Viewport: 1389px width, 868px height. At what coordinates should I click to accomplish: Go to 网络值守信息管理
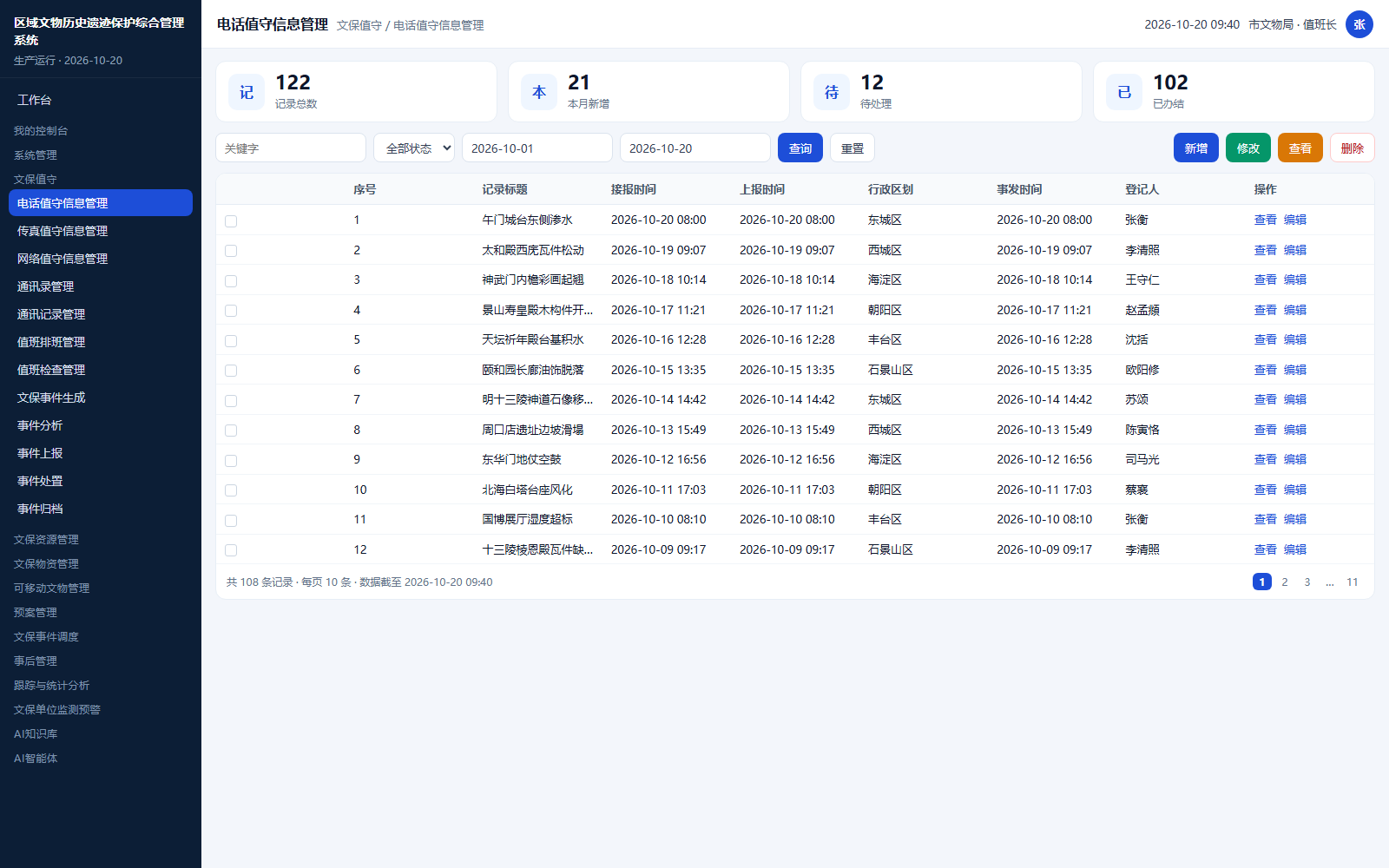coord(101,259)
